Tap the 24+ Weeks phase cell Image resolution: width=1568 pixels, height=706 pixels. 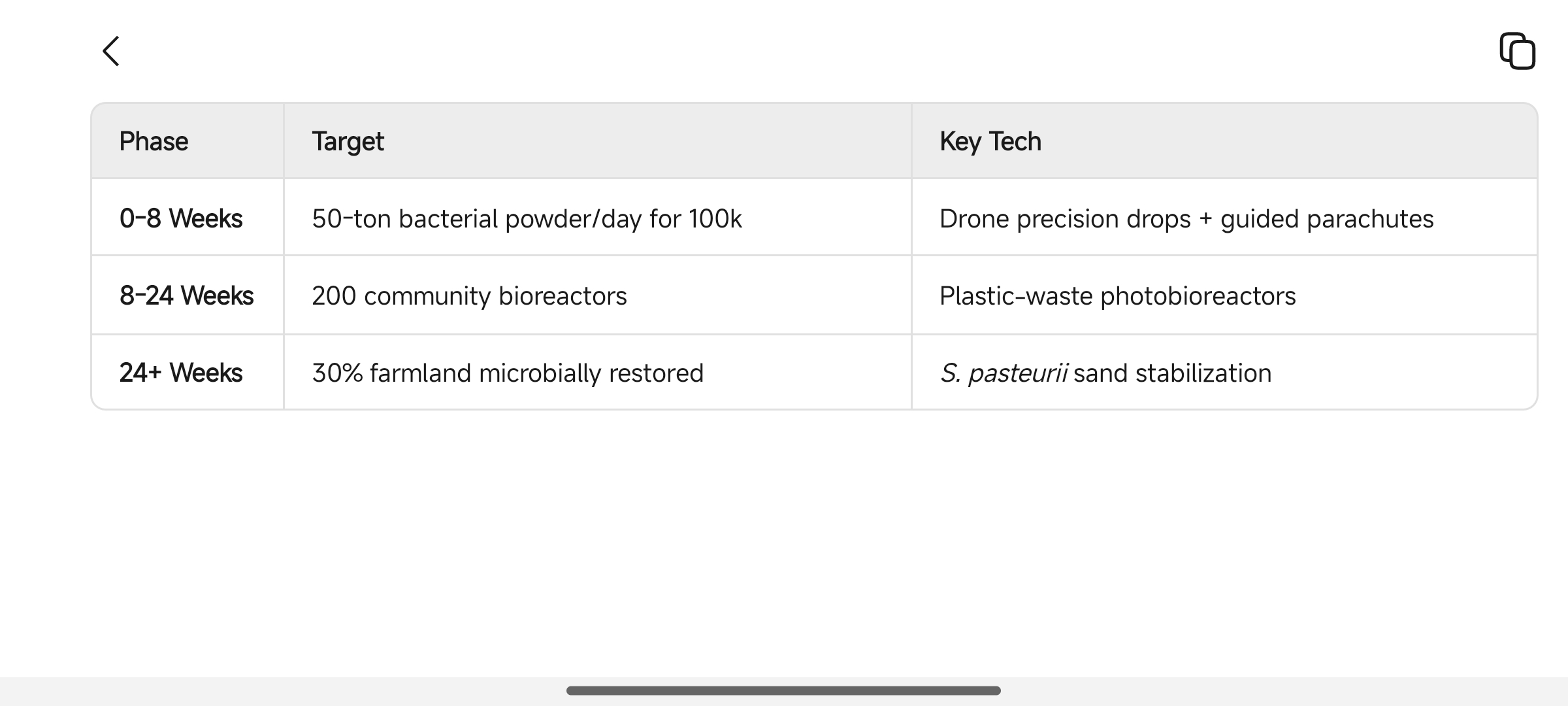click(188, 373)
